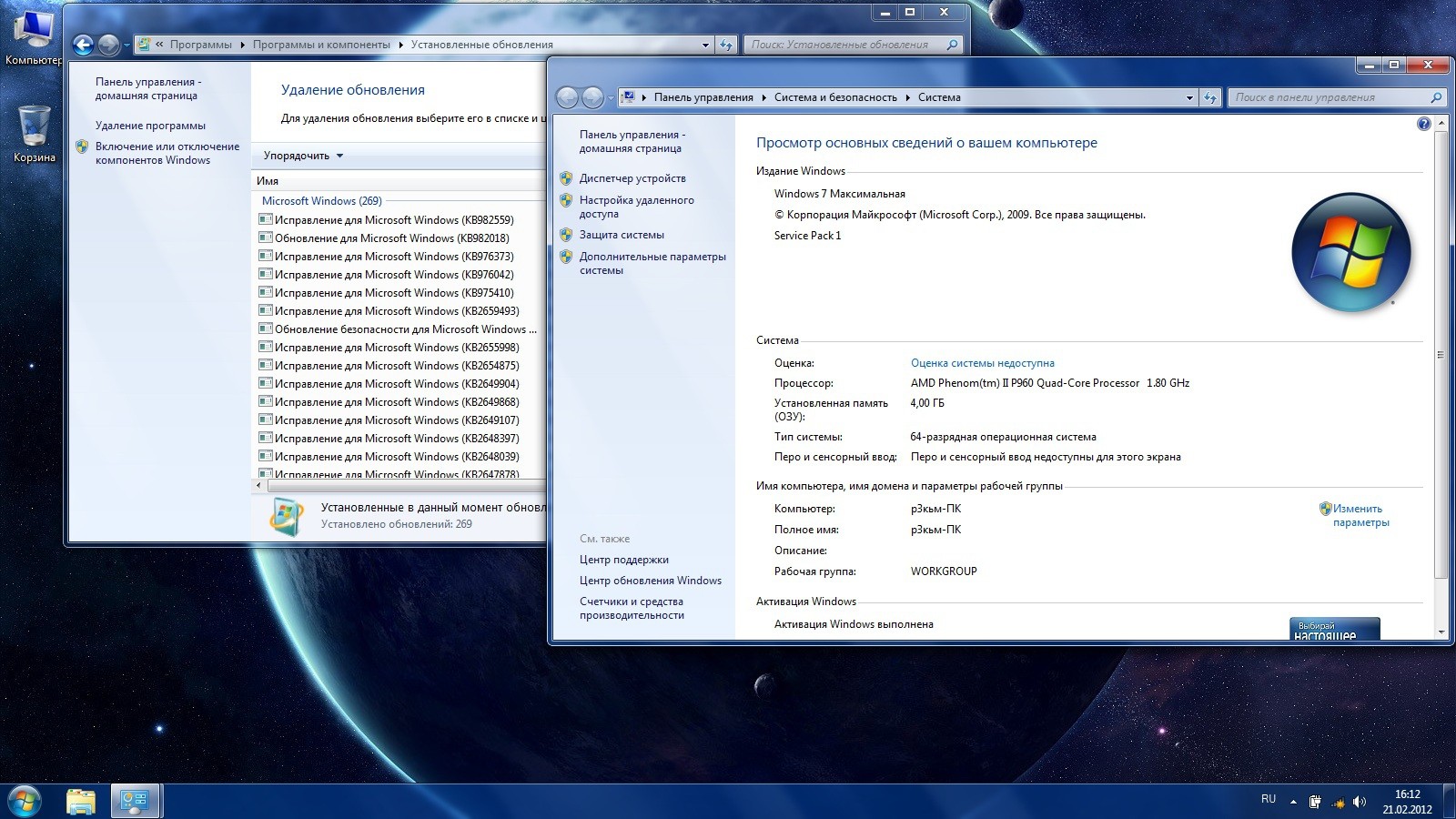This screenshot has width=1456, height=819.
Task: Go forward in System window
Action: [x=592, y=97]
